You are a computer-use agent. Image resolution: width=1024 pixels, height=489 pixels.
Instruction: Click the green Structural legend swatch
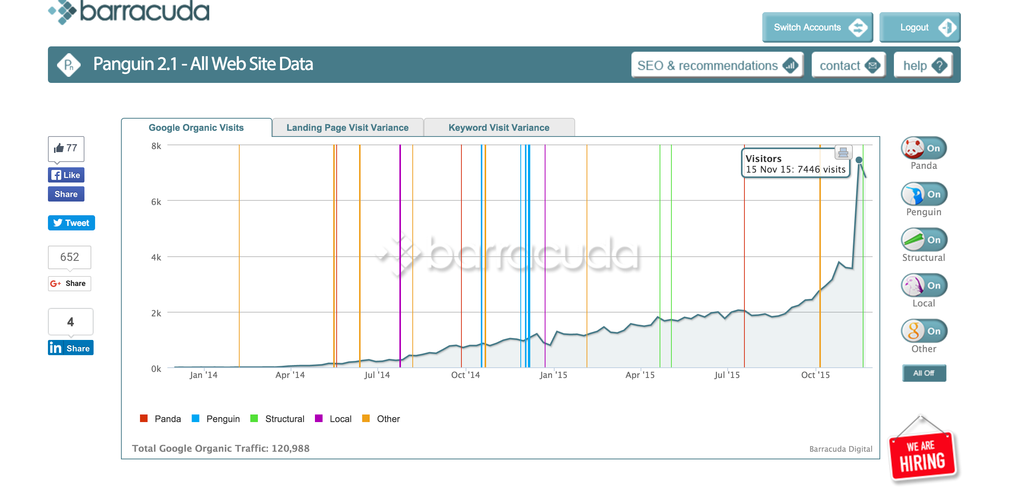pos(254,418)
